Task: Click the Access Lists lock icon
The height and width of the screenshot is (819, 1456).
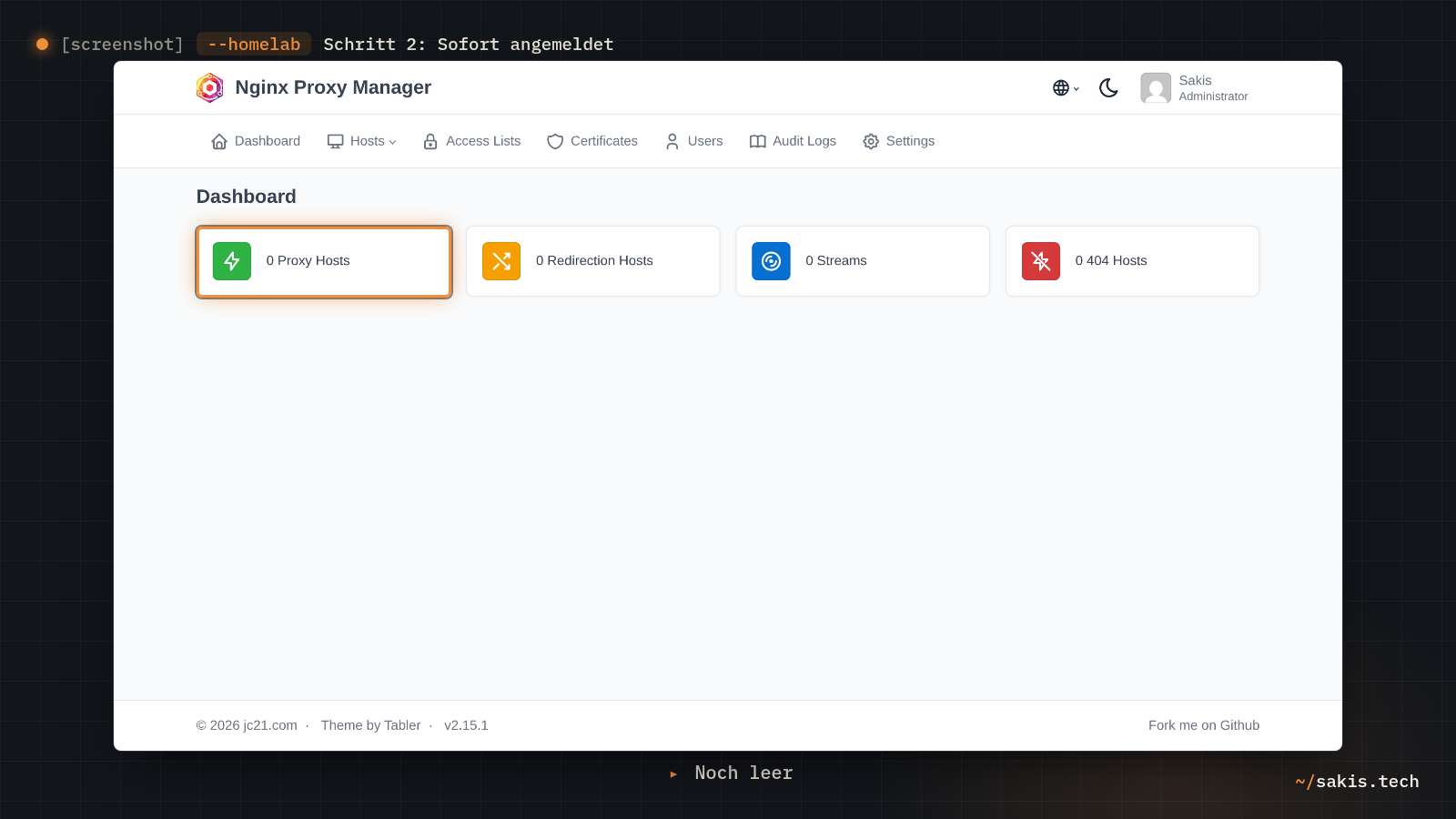Action: (430, 141)
